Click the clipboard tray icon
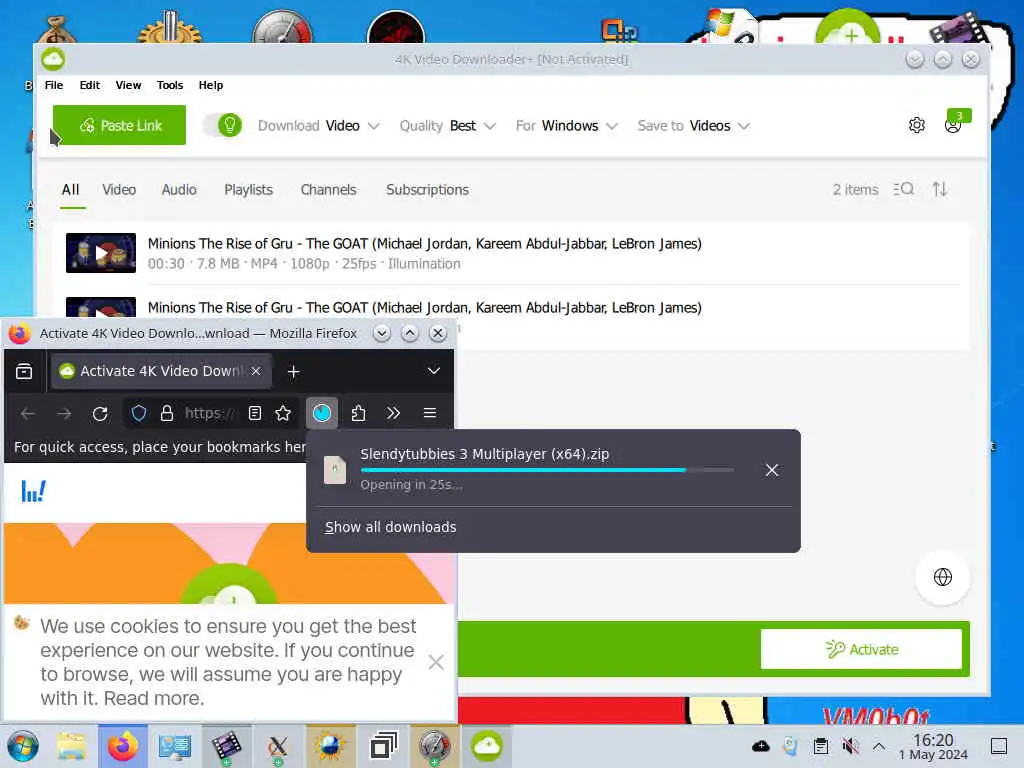The width and height of the screenshot is (1024, 768). (x=821, y=746)
